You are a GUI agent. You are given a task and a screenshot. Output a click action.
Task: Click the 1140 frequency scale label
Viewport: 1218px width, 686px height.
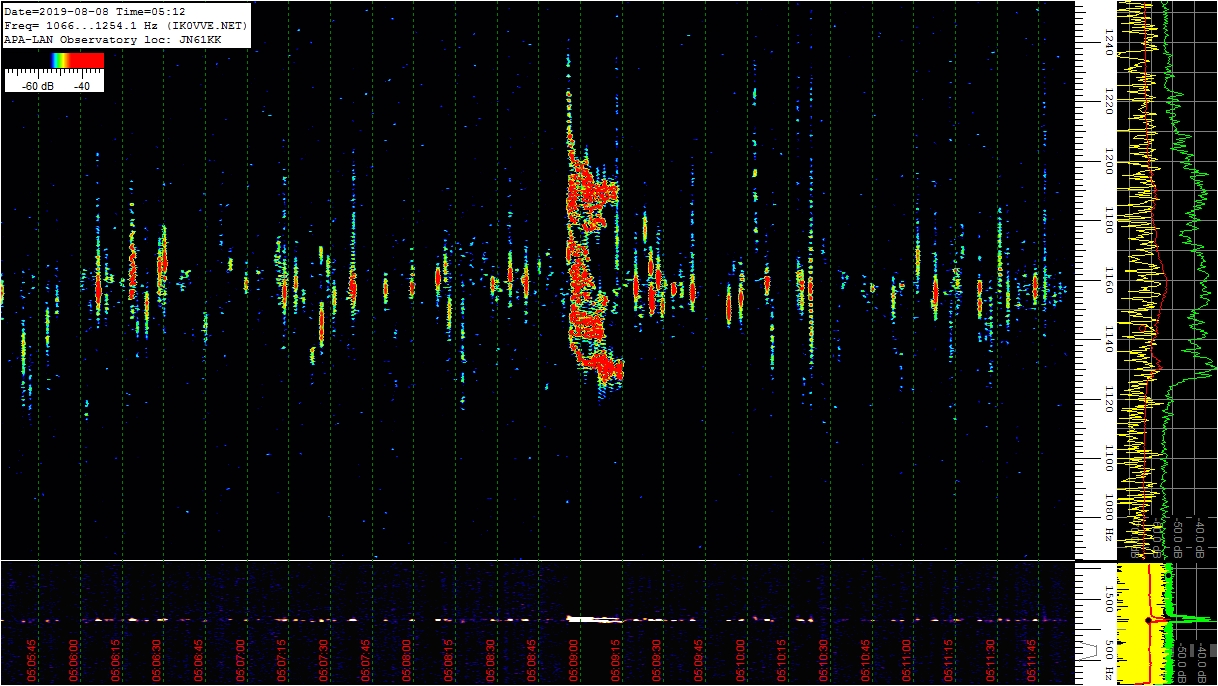click(x=1109, y=342)
